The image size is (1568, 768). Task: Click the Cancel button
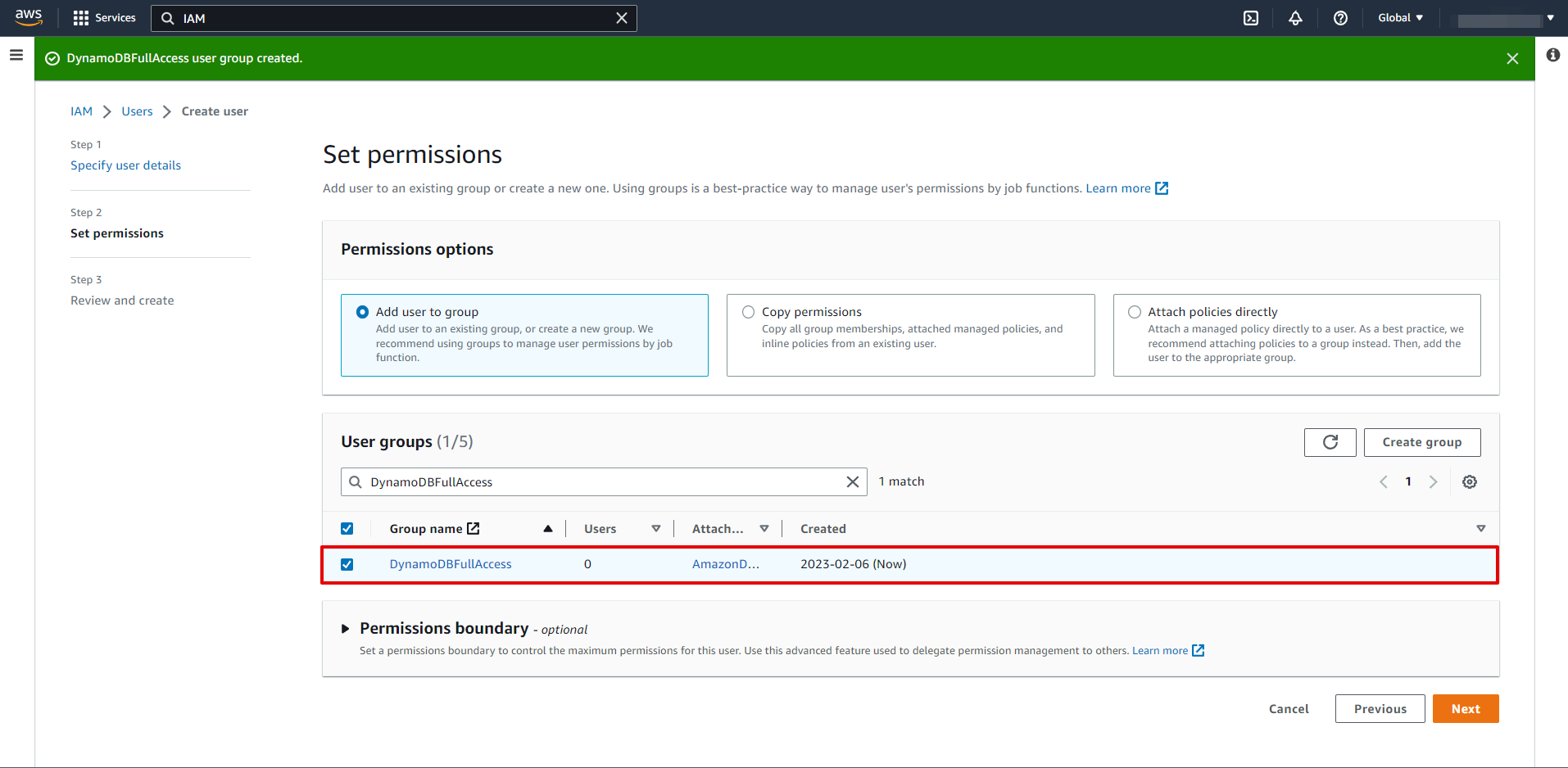(1289, 709)
